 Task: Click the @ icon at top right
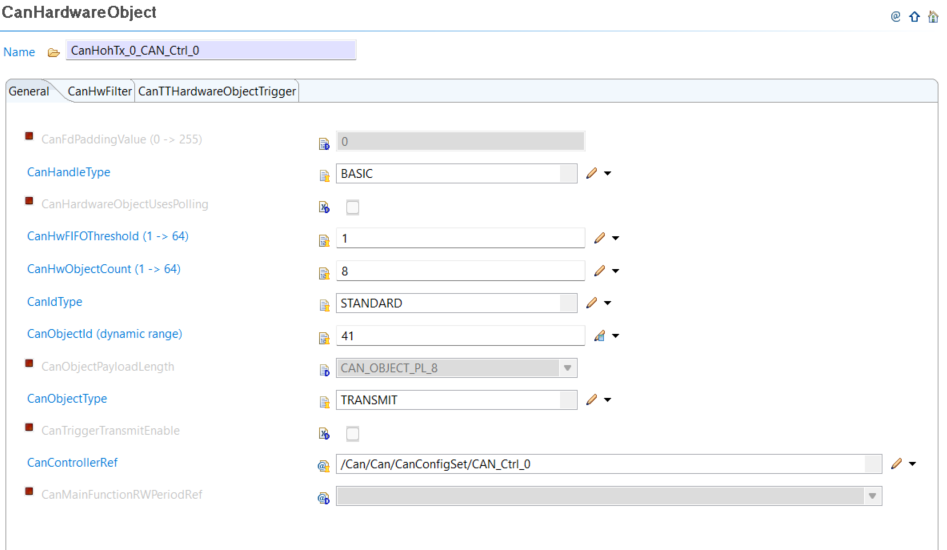pos(895,16)
